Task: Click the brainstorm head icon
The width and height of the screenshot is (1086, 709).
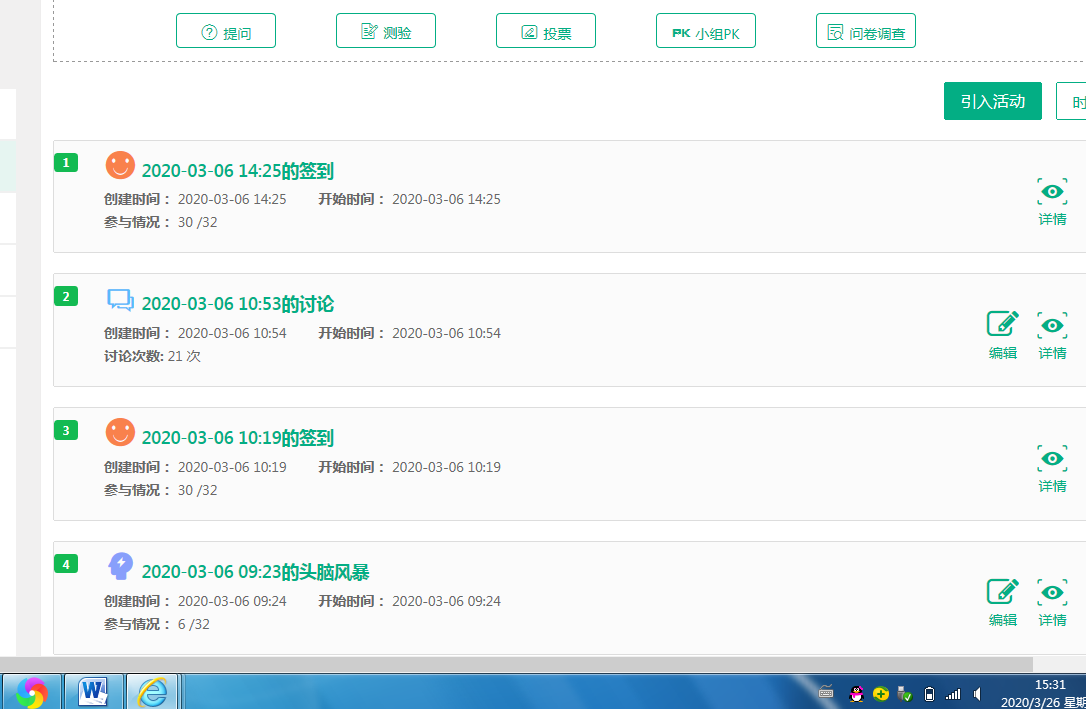Action: (120, 567)
